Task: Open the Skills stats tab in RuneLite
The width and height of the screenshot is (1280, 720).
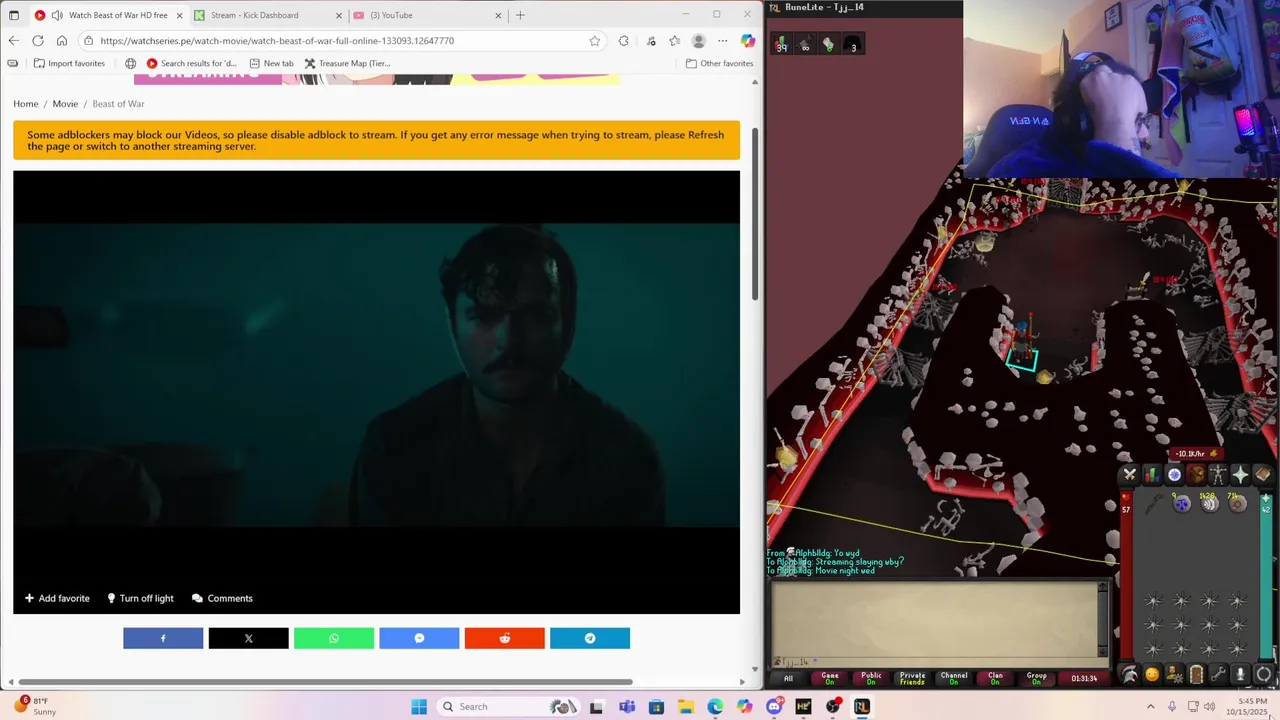Action: coord(1152,474)
